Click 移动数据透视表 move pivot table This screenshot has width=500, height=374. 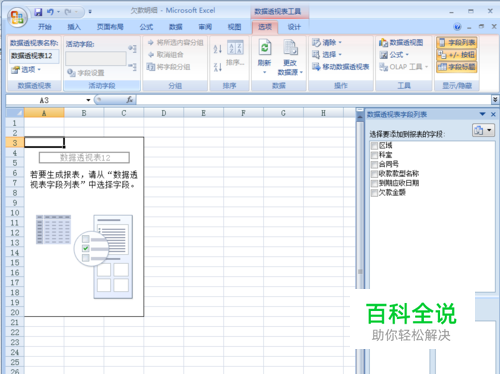pyautogui.click(x=341, y=67)
